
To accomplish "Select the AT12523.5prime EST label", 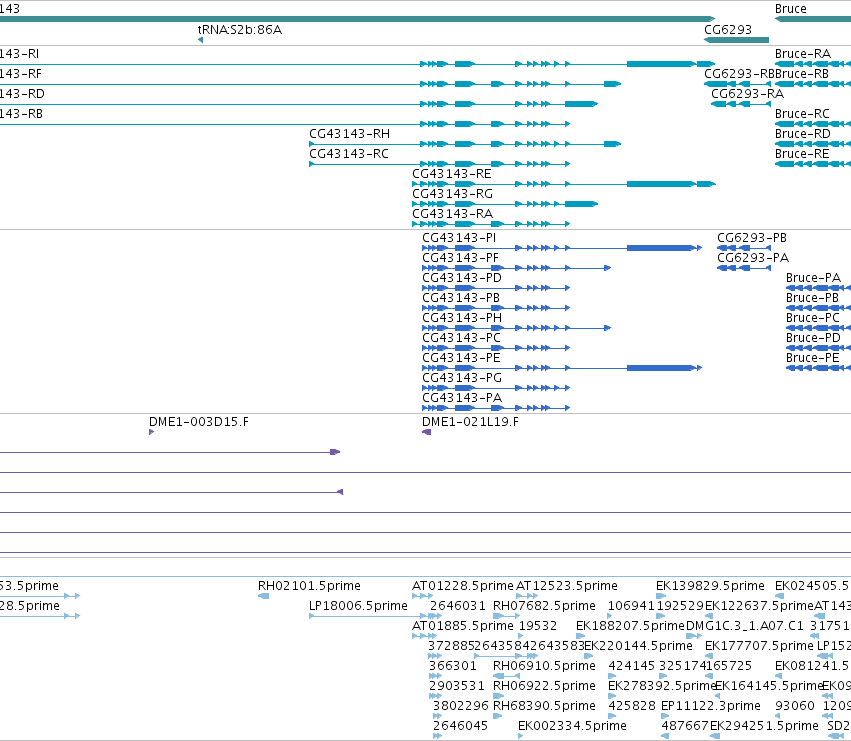I will [567, 586].
